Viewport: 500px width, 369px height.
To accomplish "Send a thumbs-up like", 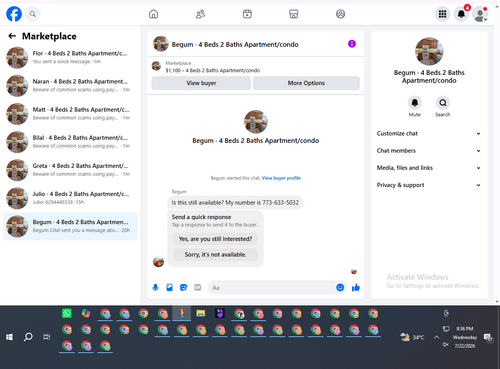I will pyautogui.click(x=356, y=287).
